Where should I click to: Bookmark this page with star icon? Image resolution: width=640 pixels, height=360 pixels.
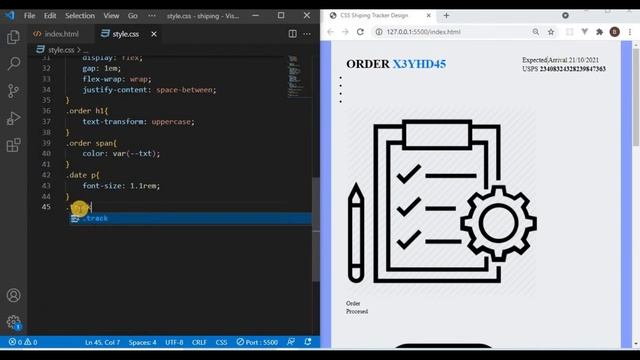pos(551,32)
